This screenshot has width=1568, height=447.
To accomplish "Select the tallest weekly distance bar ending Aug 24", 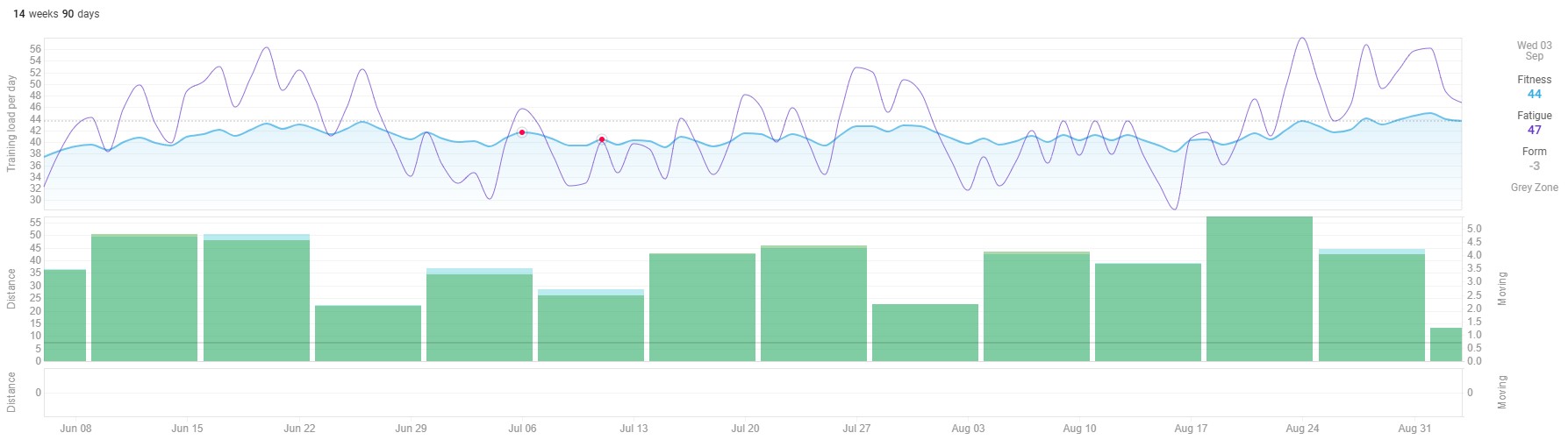I will click(x=1259, y=289).
